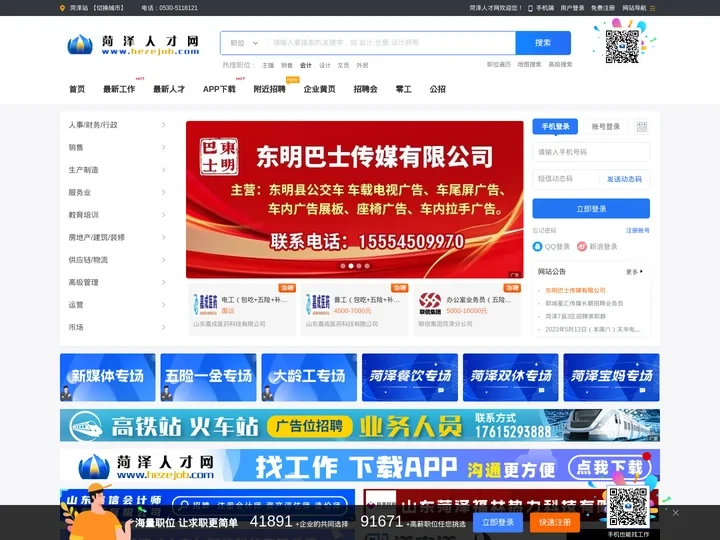Click the location pin icon beside 菏泽站

62,8
